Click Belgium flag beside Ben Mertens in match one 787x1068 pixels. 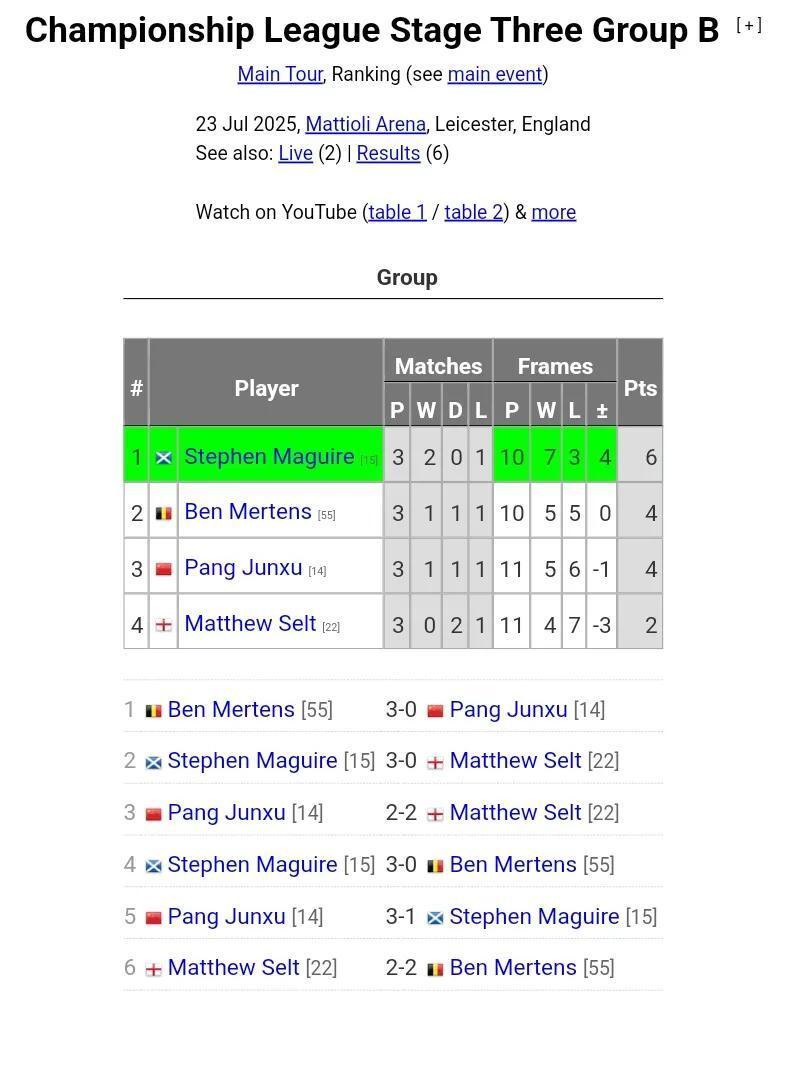pos(153,711)
